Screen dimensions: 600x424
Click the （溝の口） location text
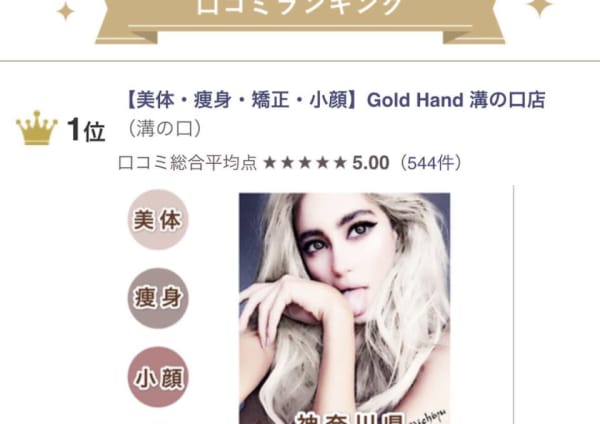(164, 129)
